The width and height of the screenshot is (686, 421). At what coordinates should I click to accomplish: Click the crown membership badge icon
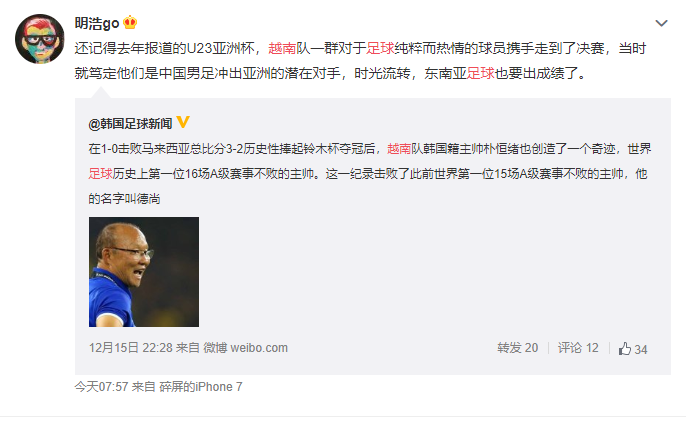tap(130, 23)
